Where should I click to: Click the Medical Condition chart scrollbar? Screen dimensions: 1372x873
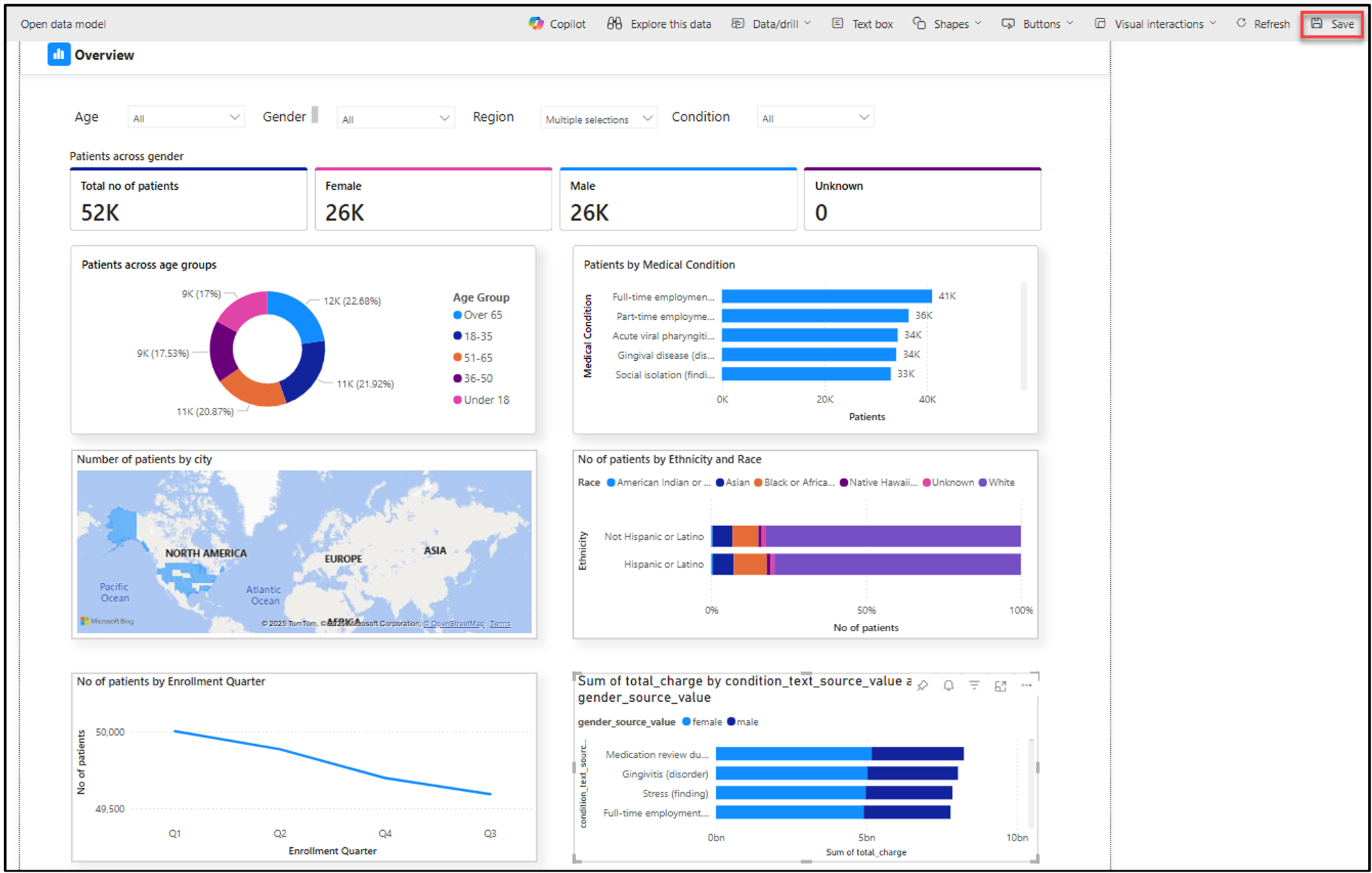tap(1023, 336)
